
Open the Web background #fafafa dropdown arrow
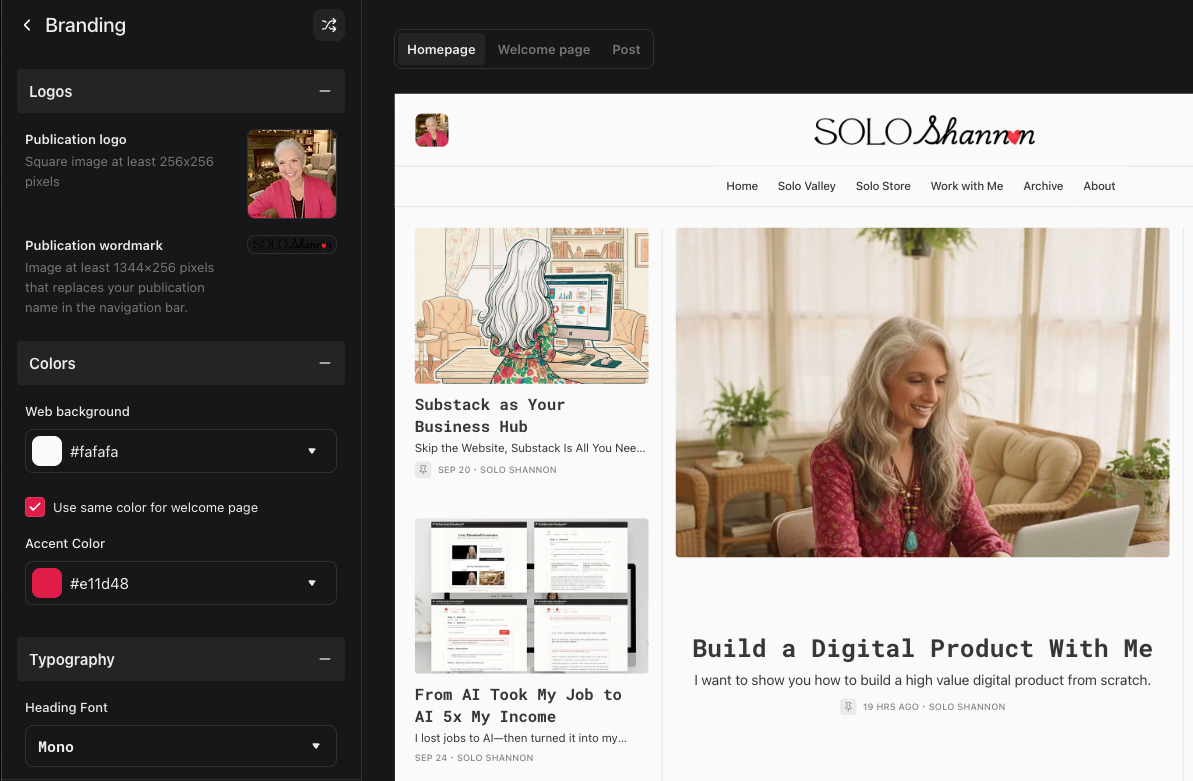click(312, 451)
